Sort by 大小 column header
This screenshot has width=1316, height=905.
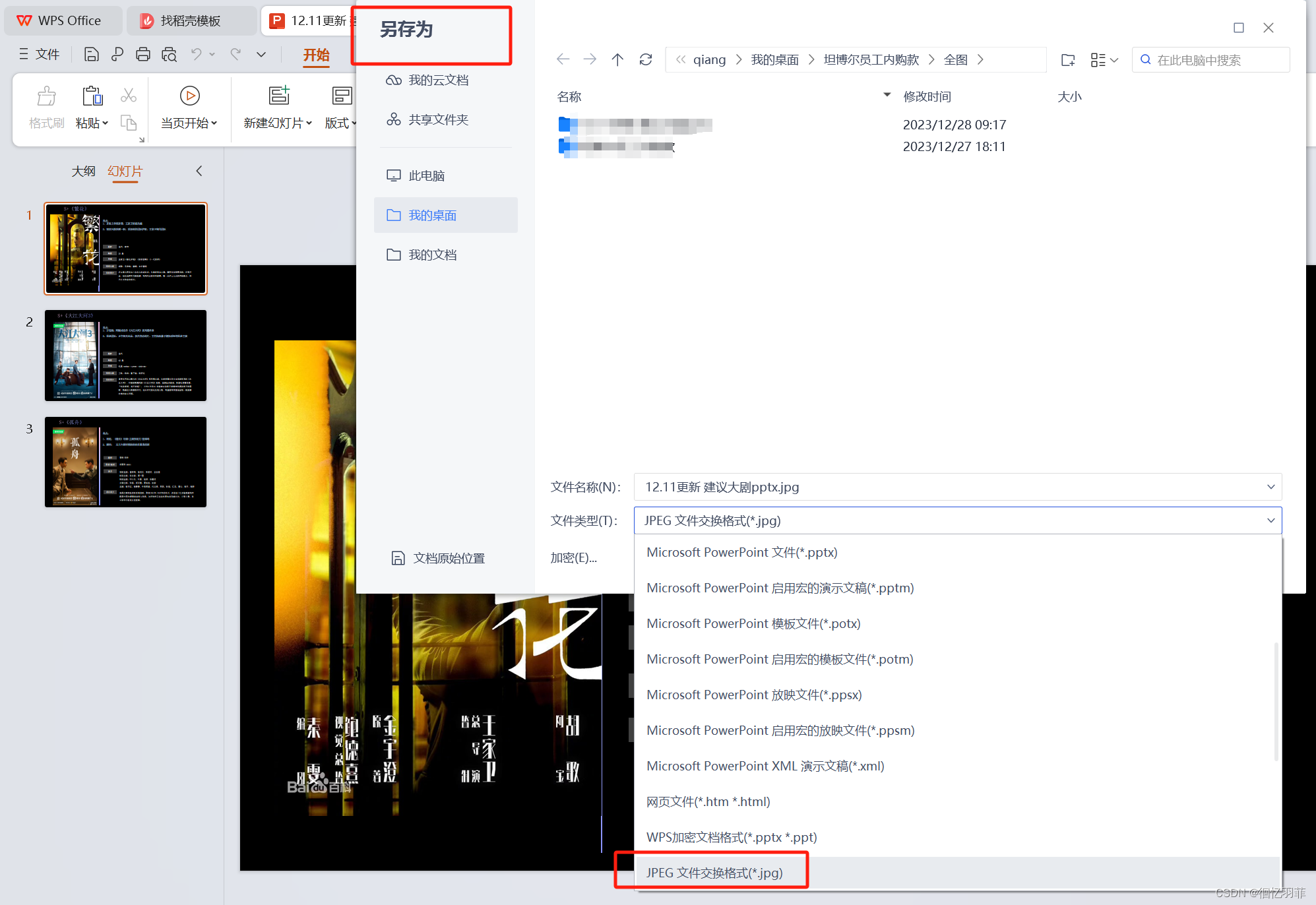[1069, 96]
